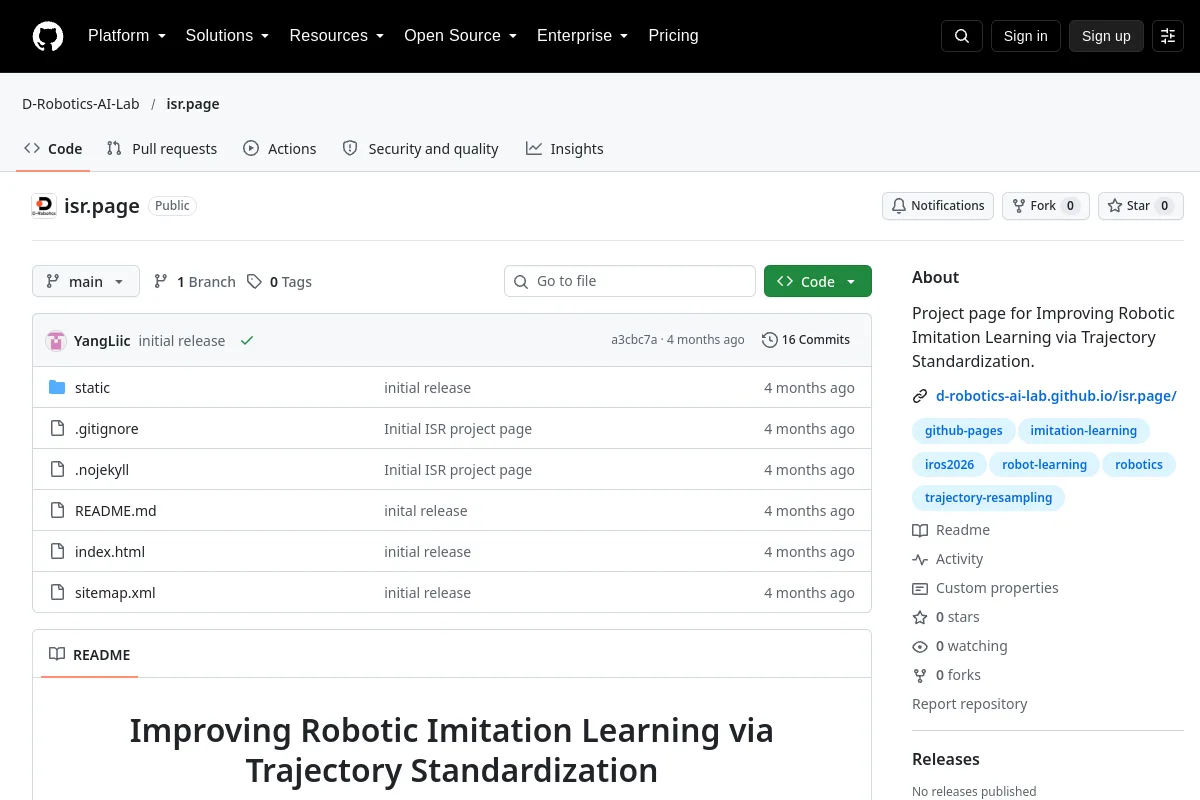Expand the Resources menu

(x=337, y=36)
